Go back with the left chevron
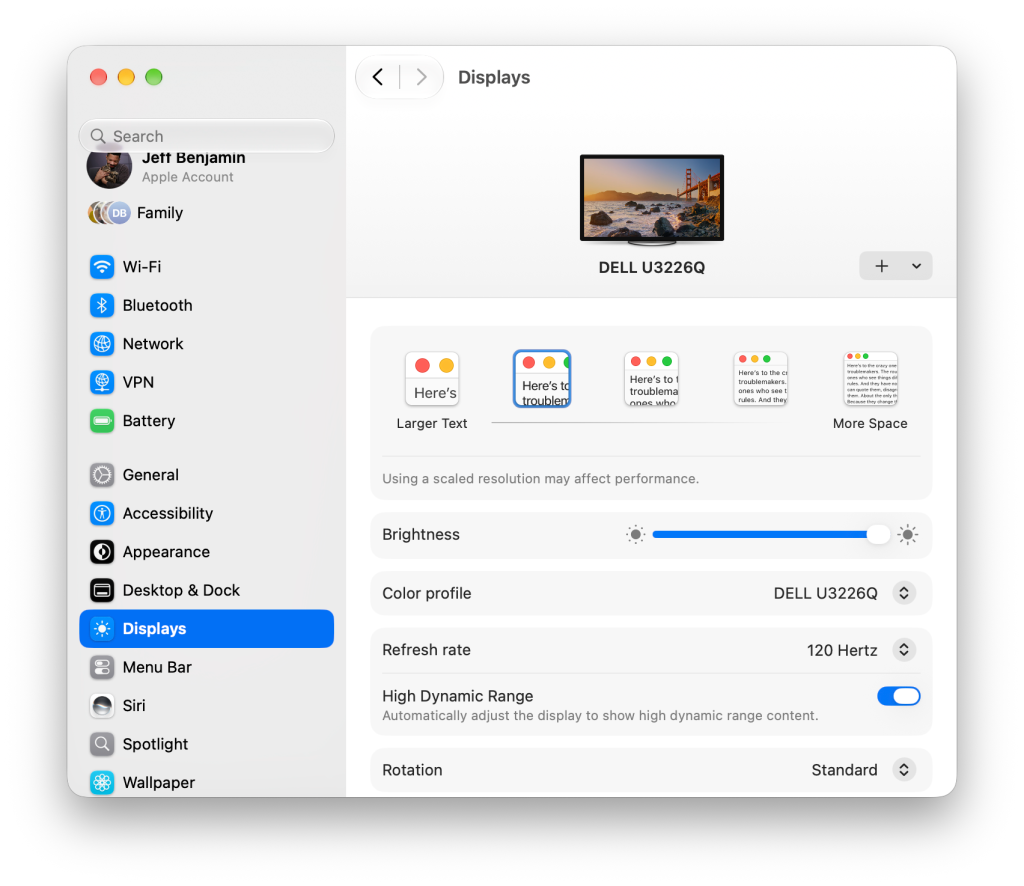Image resolution: width=1024 pixels, height=886 pixels. pos(377,77)
